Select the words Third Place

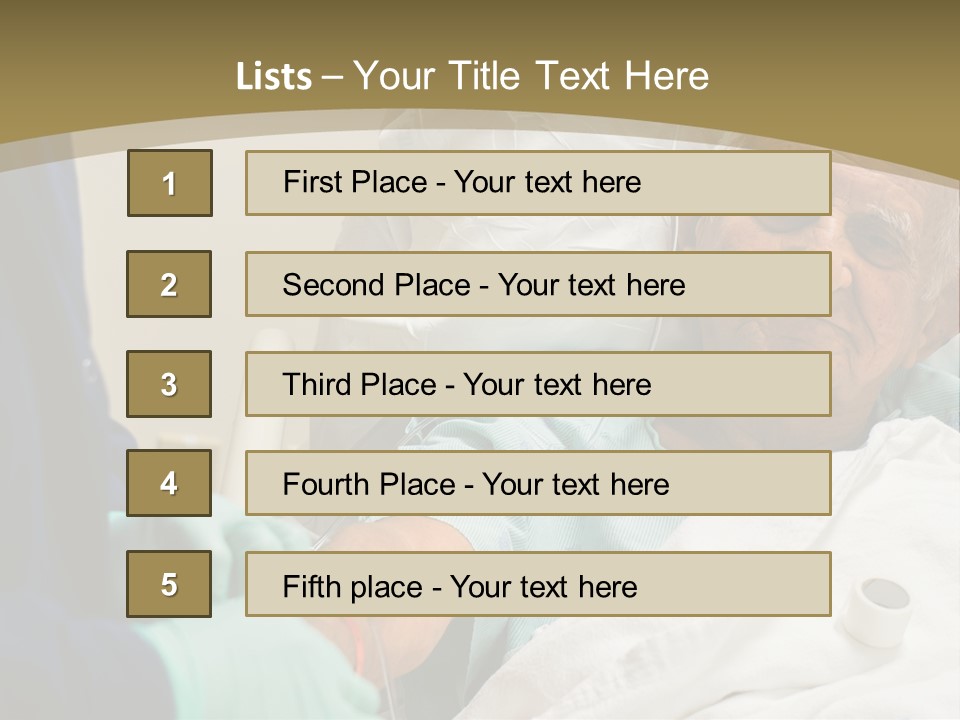tap(359, 384)
